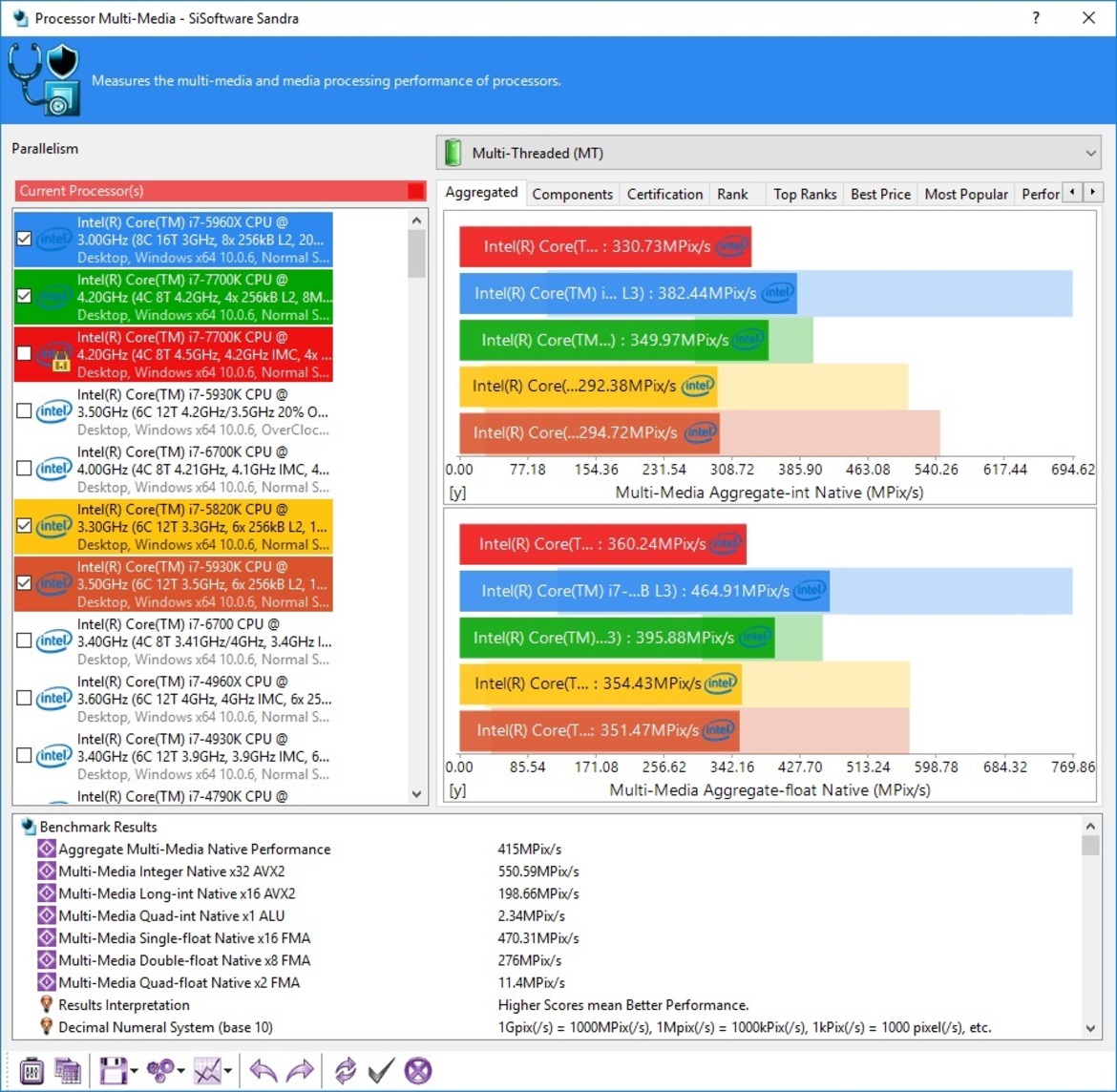Click the checkmark OK icon
Viewport: 1117px width, 1092px height.
(x=381, y=1071)
